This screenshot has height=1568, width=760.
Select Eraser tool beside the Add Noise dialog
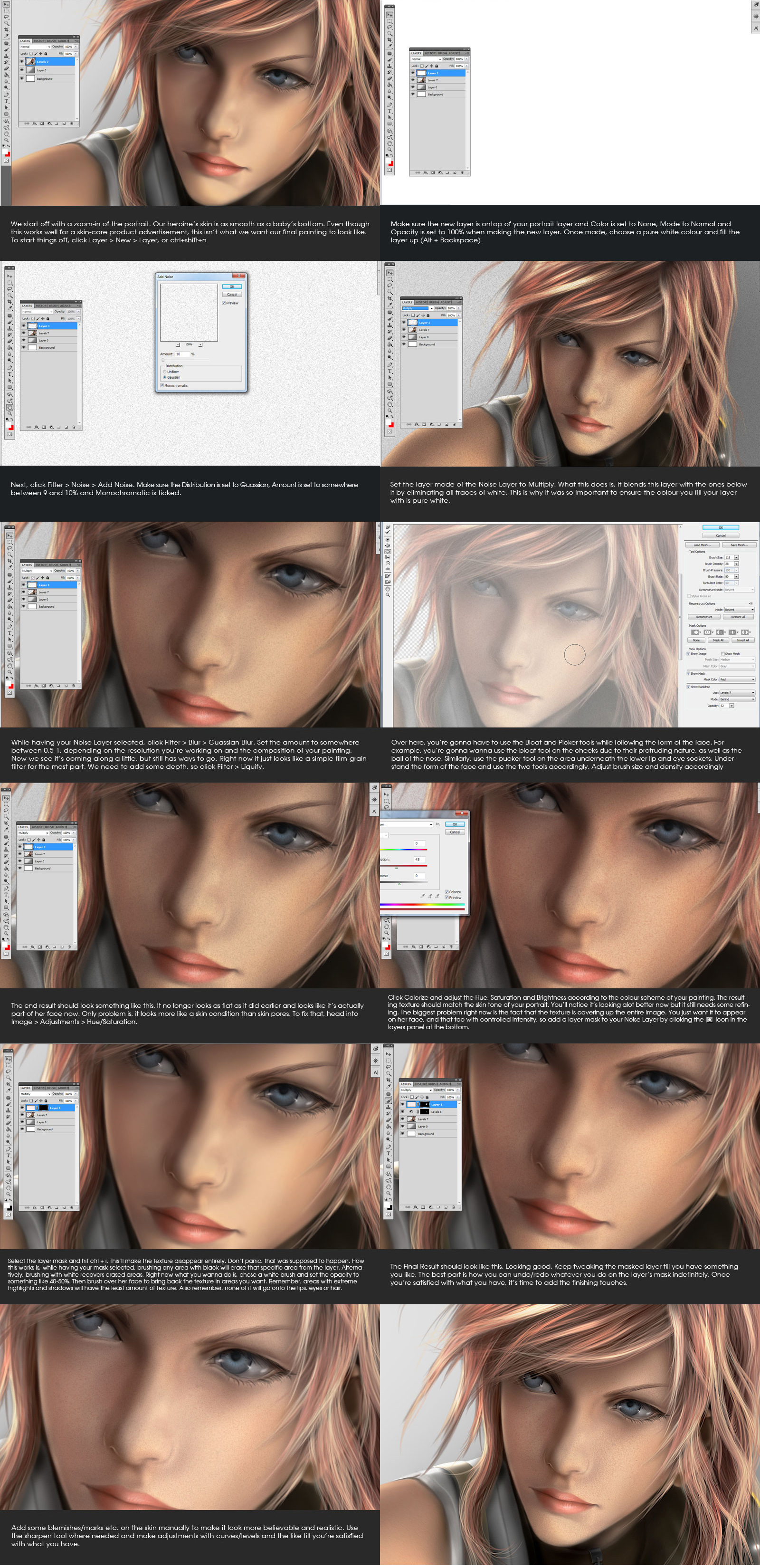coord(9,342)
